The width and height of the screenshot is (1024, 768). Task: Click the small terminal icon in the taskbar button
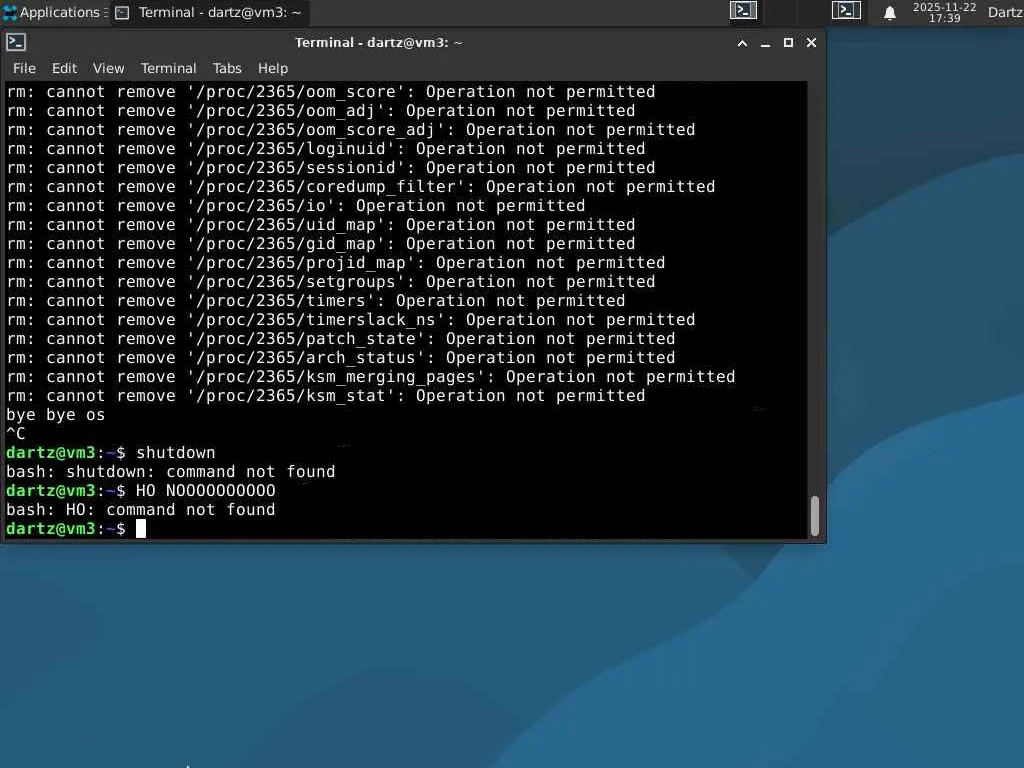[x=122, y=12]
